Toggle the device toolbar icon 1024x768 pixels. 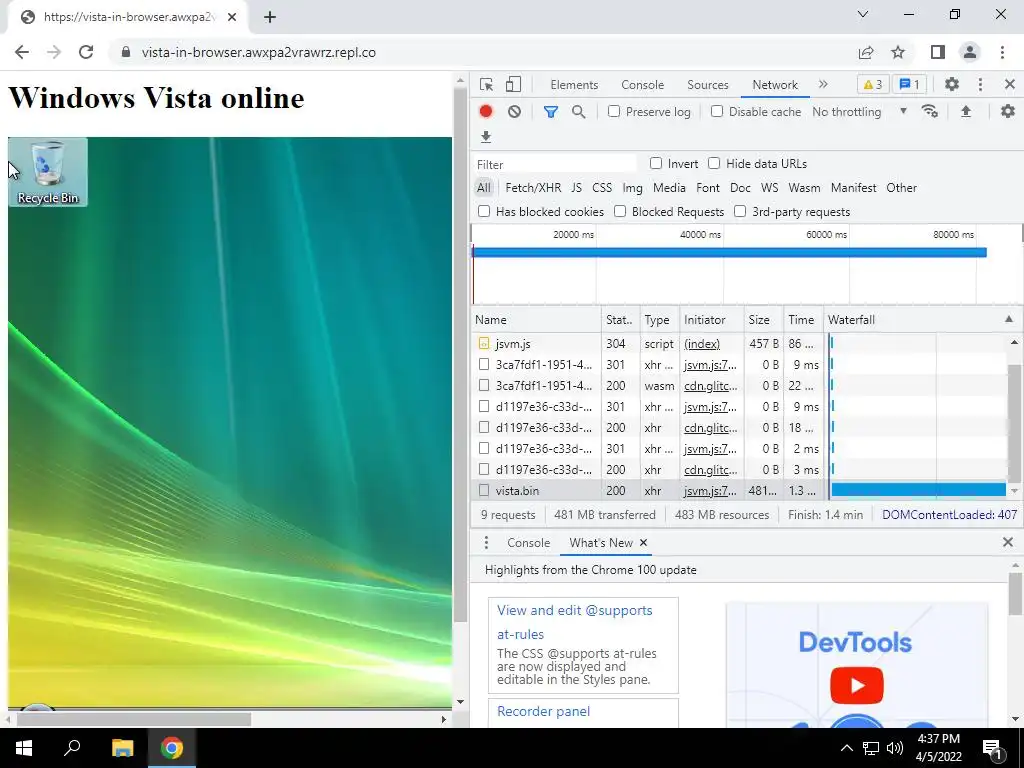(513, 84)
